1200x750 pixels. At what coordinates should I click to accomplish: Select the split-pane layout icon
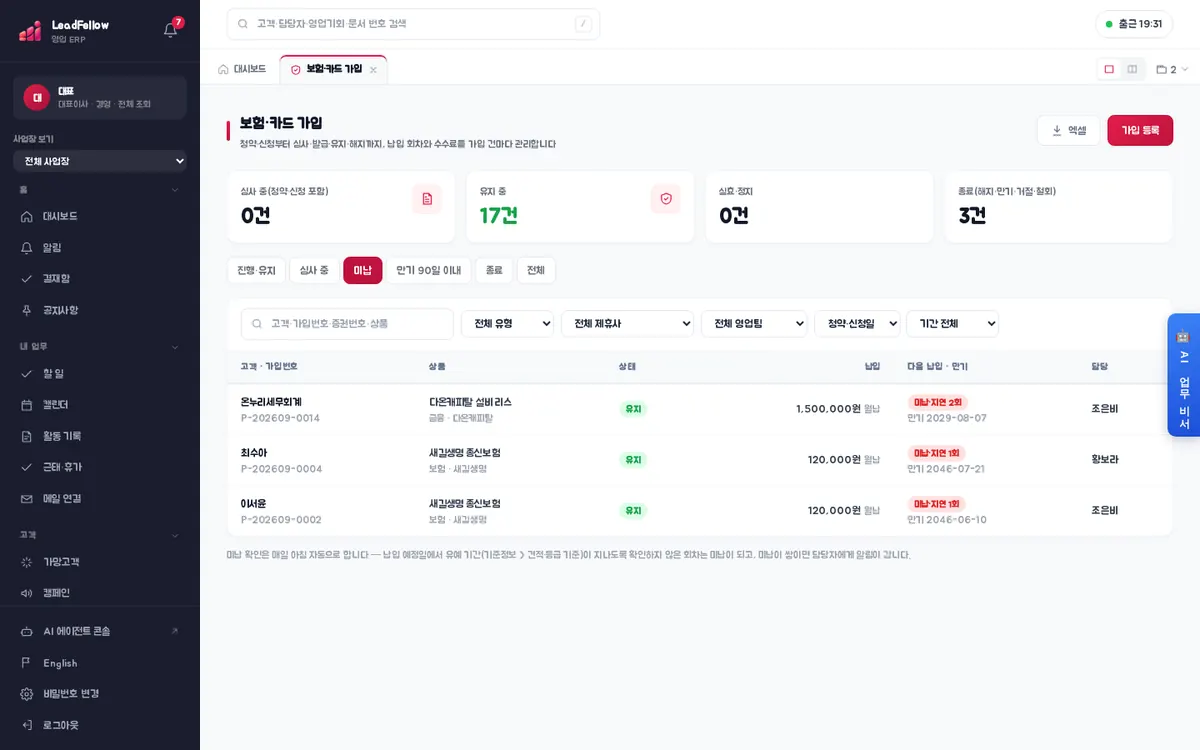1132,69
